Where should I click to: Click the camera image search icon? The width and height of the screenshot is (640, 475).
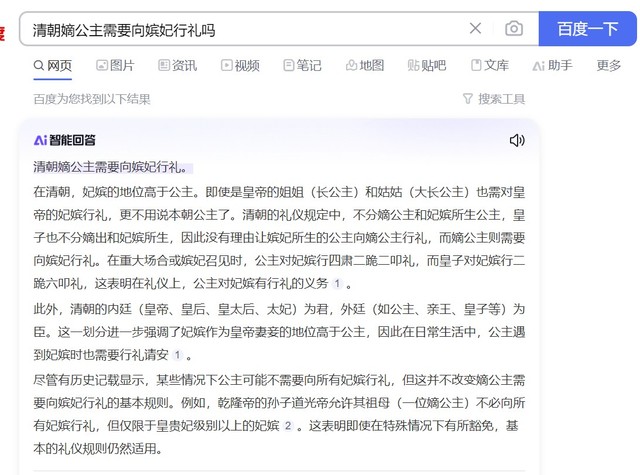point(513,28)
